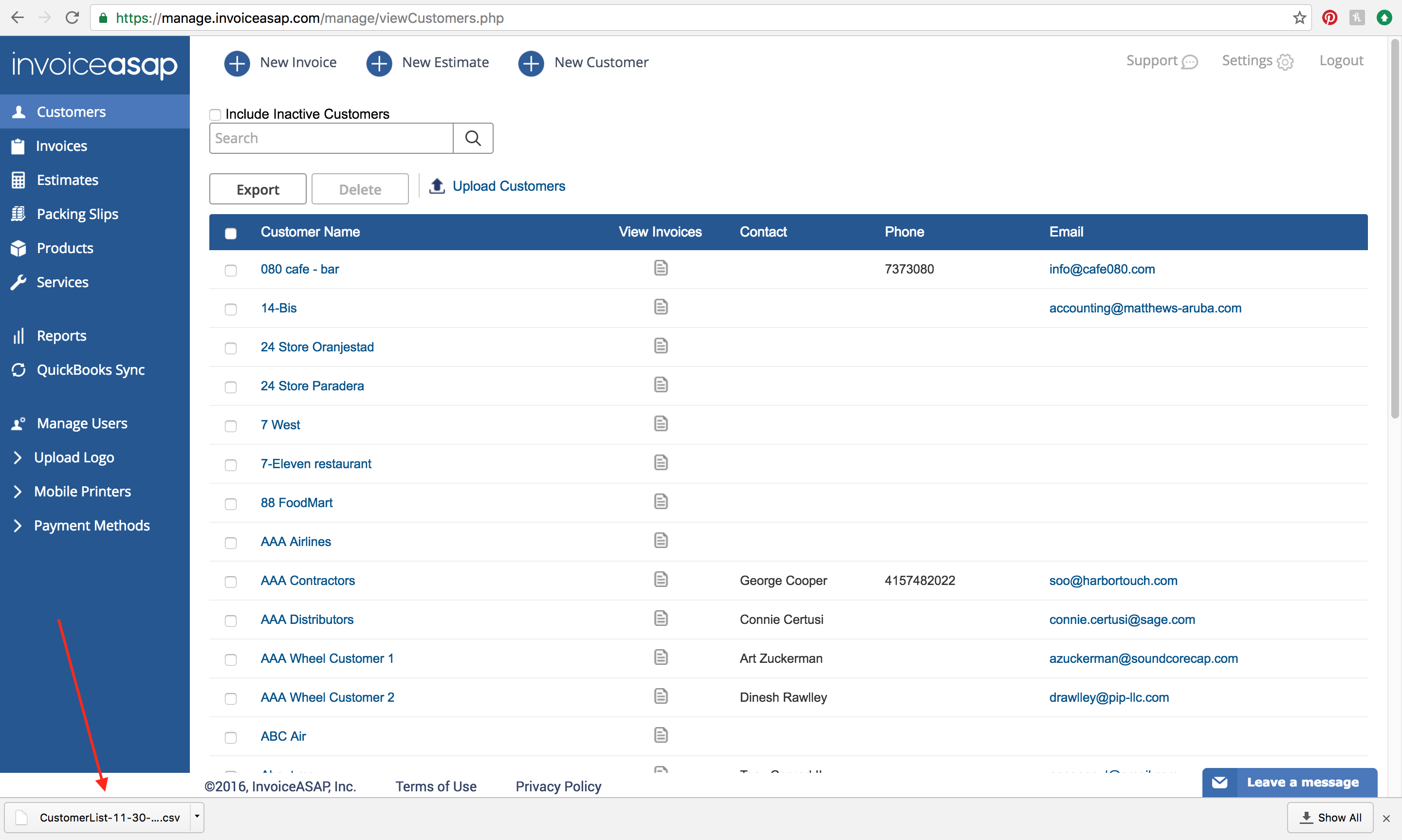Check the 14-Bis customer row checkbox
Screen dimensions: 1402x840
click(x=230, y=309)
